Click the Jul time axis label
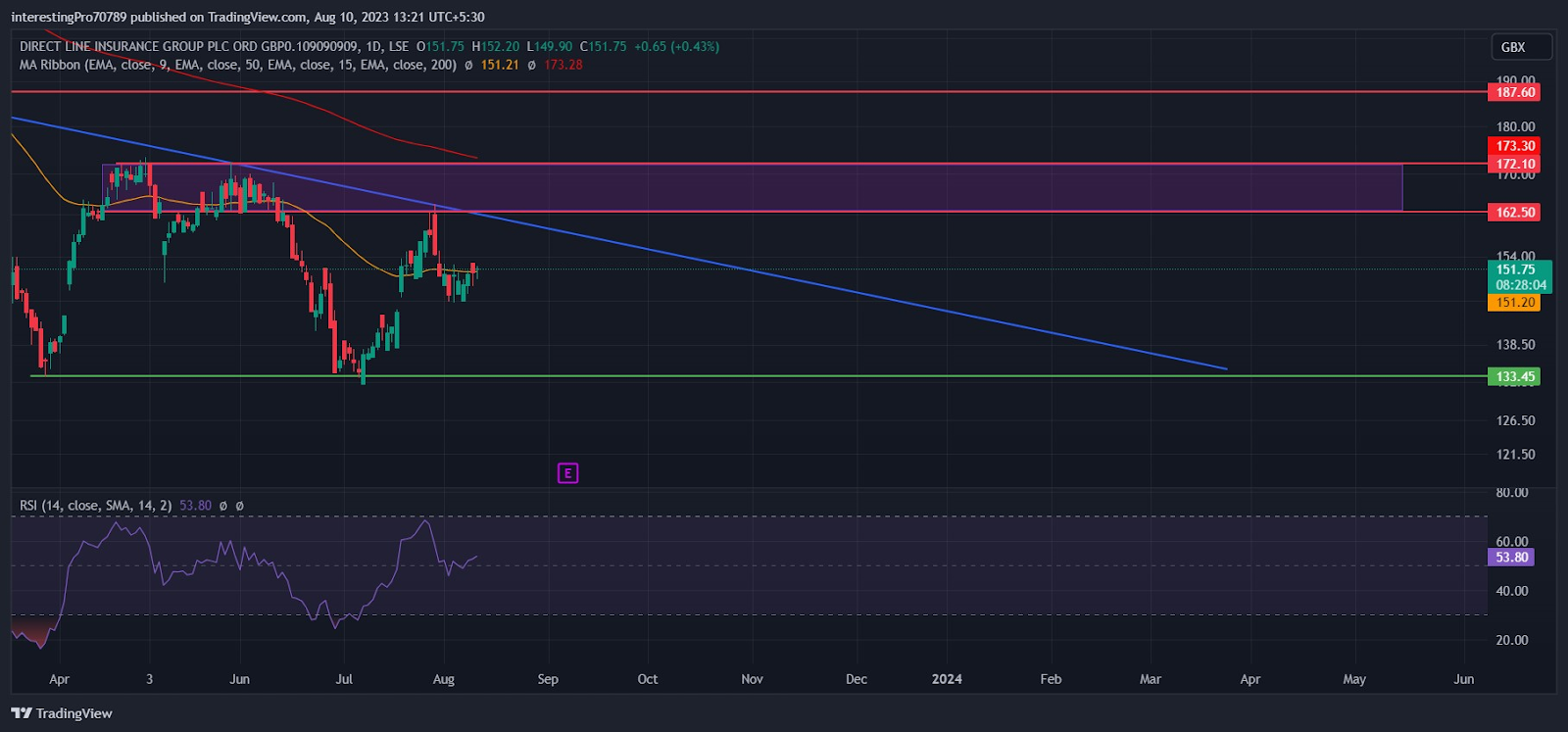The width and height of the screenshot is (1568, 732). click(x=344, y=679)
